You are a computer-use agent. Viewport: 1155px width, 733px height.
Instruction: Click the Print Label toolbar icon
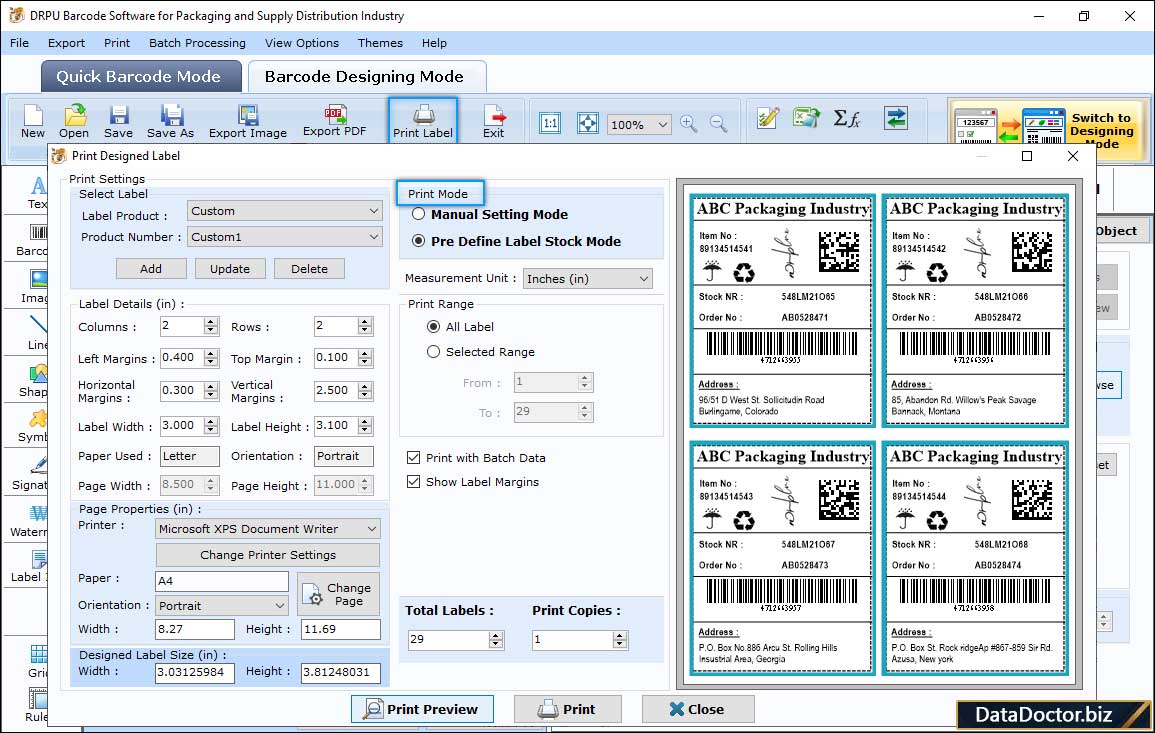tap(423, 121)
